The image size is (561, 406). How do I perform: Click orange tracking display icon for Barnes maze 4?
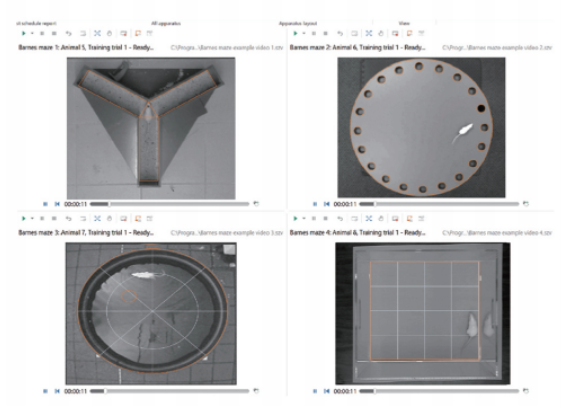click(409, 218)
